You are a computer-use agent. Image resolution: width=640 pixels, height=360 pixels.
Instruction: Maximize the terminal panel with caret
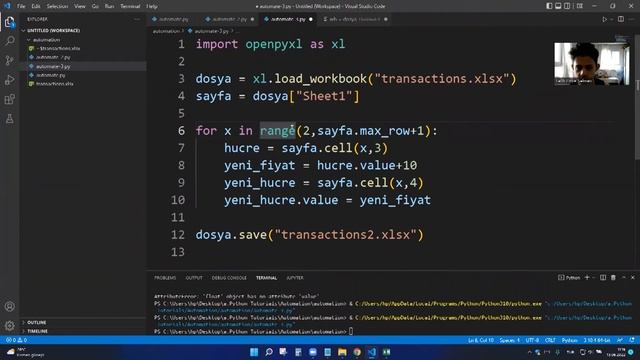(x=624, y=278)
